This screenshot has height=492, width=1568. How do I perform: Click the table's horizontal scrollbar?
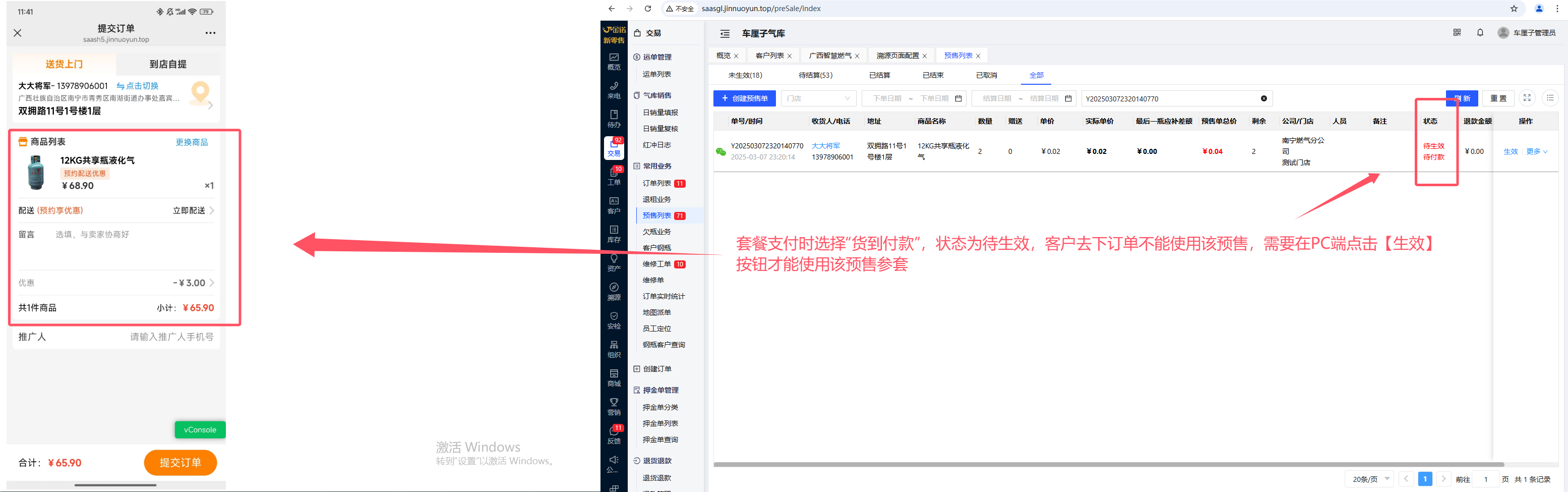[x=1108, y=465]
